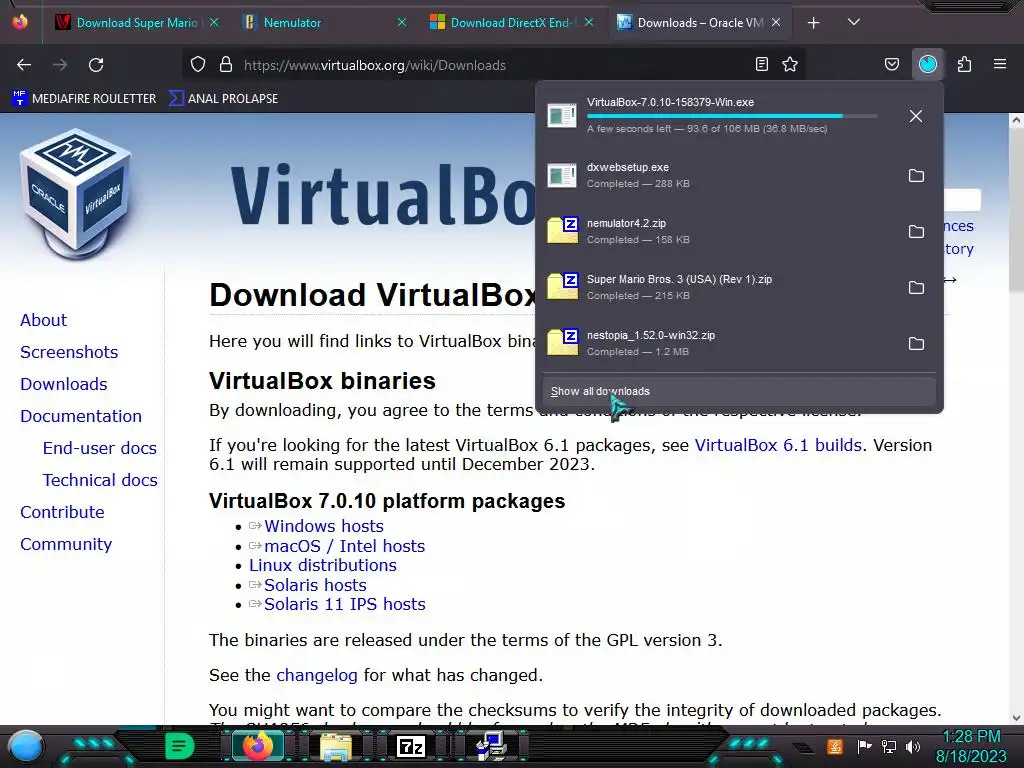Click the Windows hosts download link

pos(324,526)
